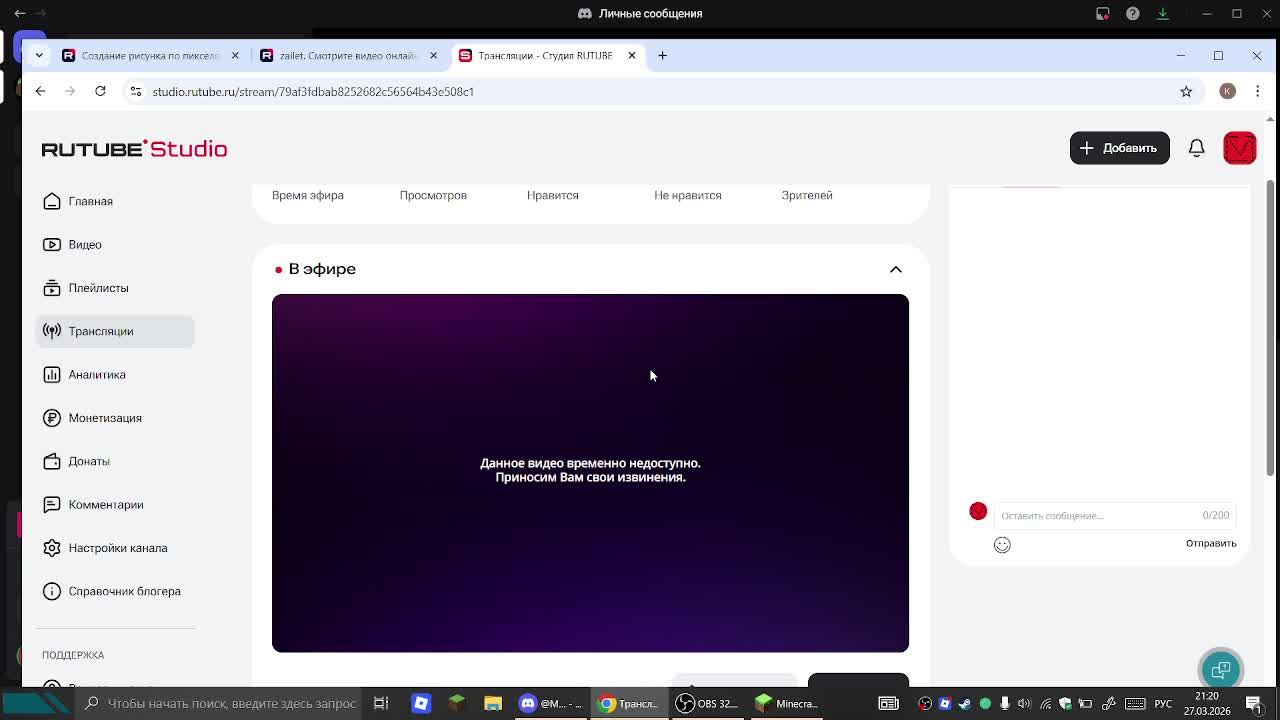Click the Комментарии speech bubble icon
The width and height of the screenshot is (1280, 720).
(52, 504)
